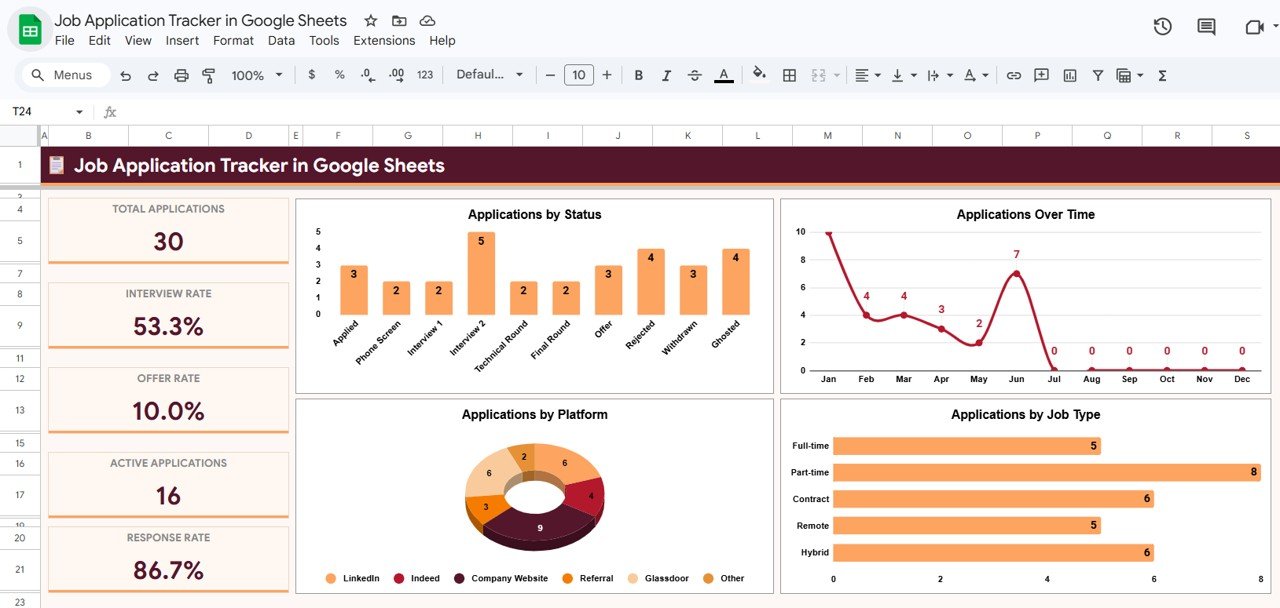The image size is (1280, 608).
Task: Star the Job Application Tracker spreadsheet
Action: 370,20
